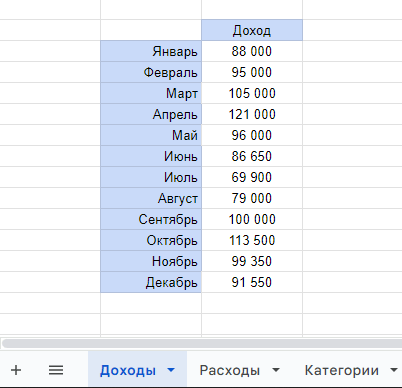Select the Декабрь label cell
This screenshot has height=388, width=402.
pos(151,282)
